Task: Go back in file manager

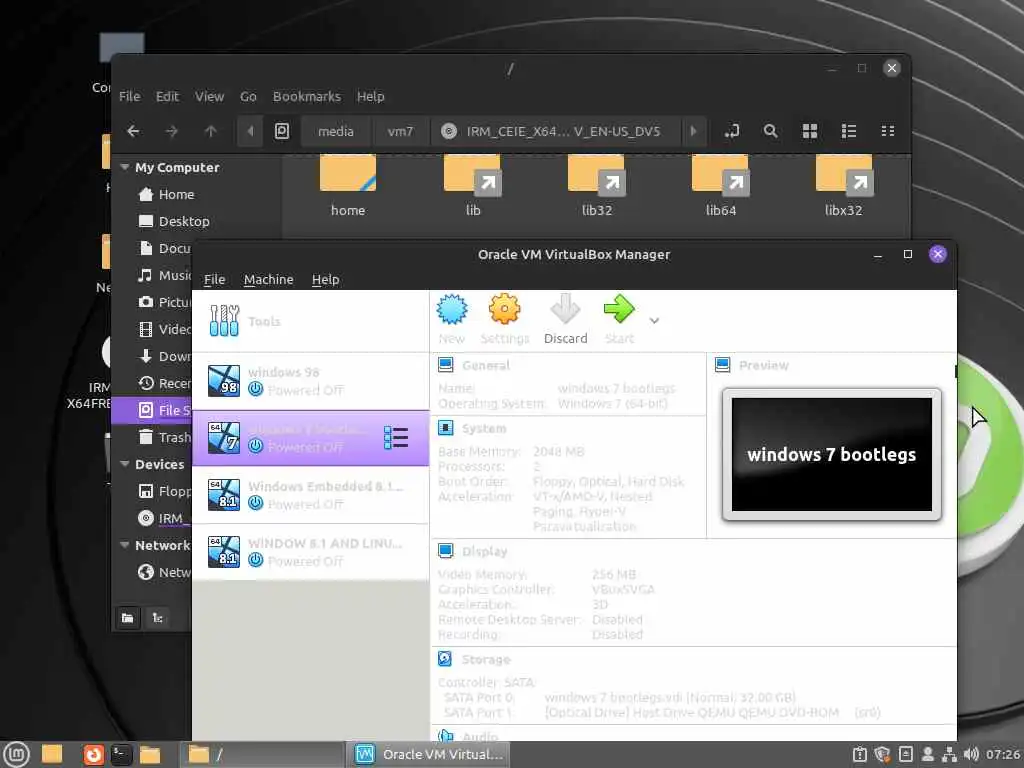Action: [x=133, y=131]
